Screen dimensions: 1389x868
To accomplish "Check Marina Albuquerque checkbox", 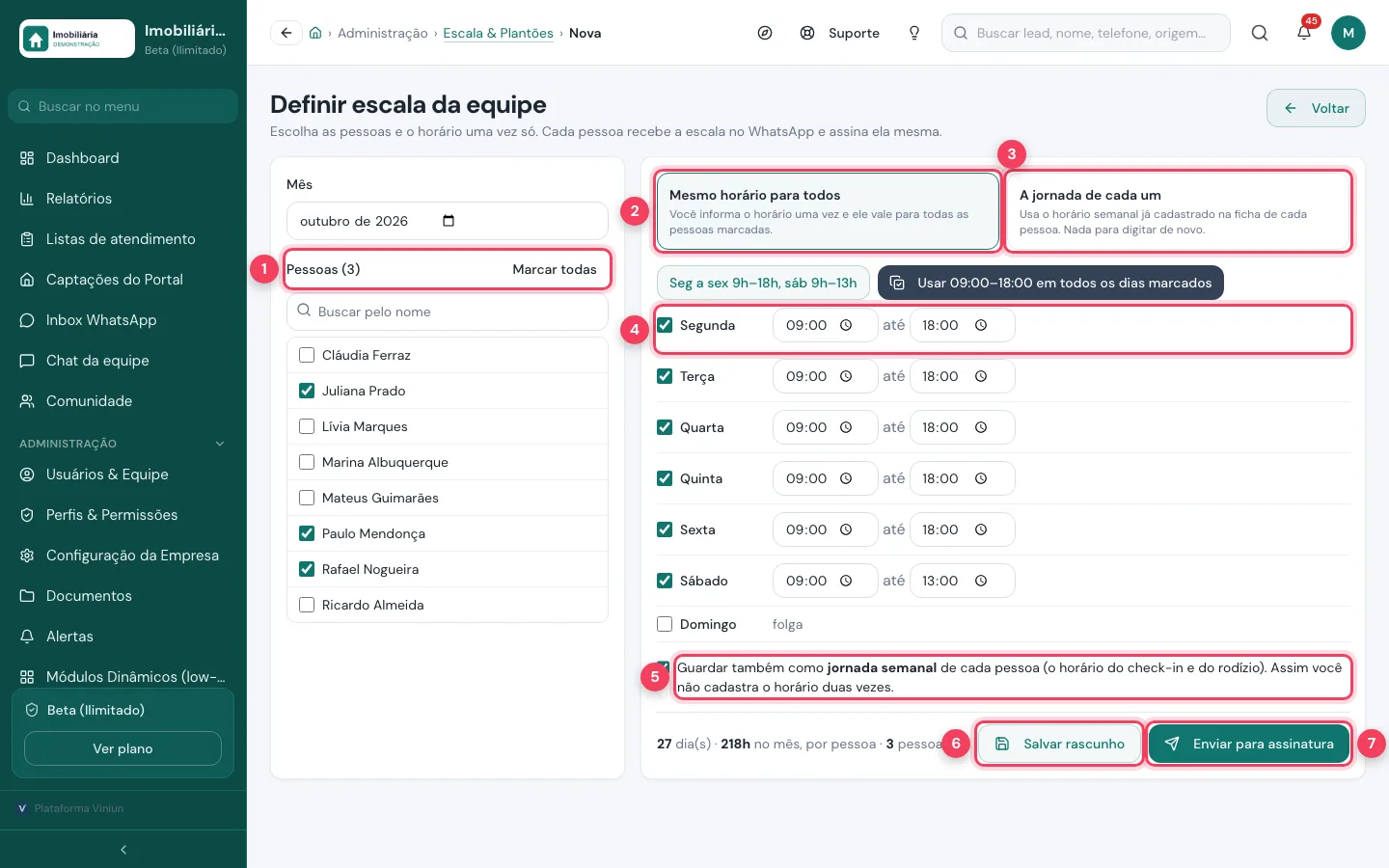I will [x=307, y=462].
